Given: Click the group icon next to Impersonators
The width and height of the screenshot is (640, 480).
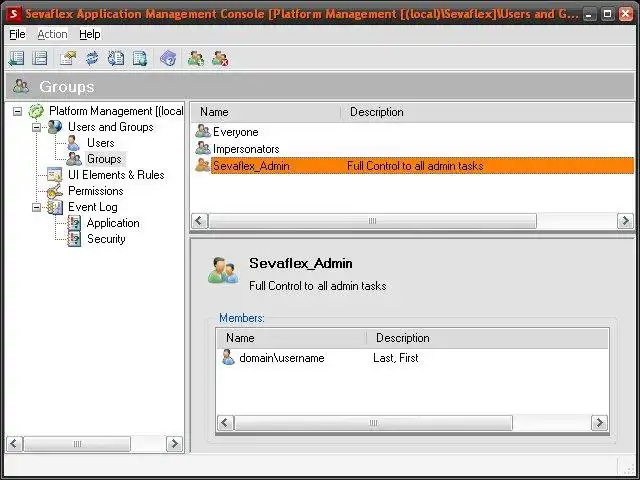Looking at the screenshot, I should pyautogui.click(x=203, y=148).
